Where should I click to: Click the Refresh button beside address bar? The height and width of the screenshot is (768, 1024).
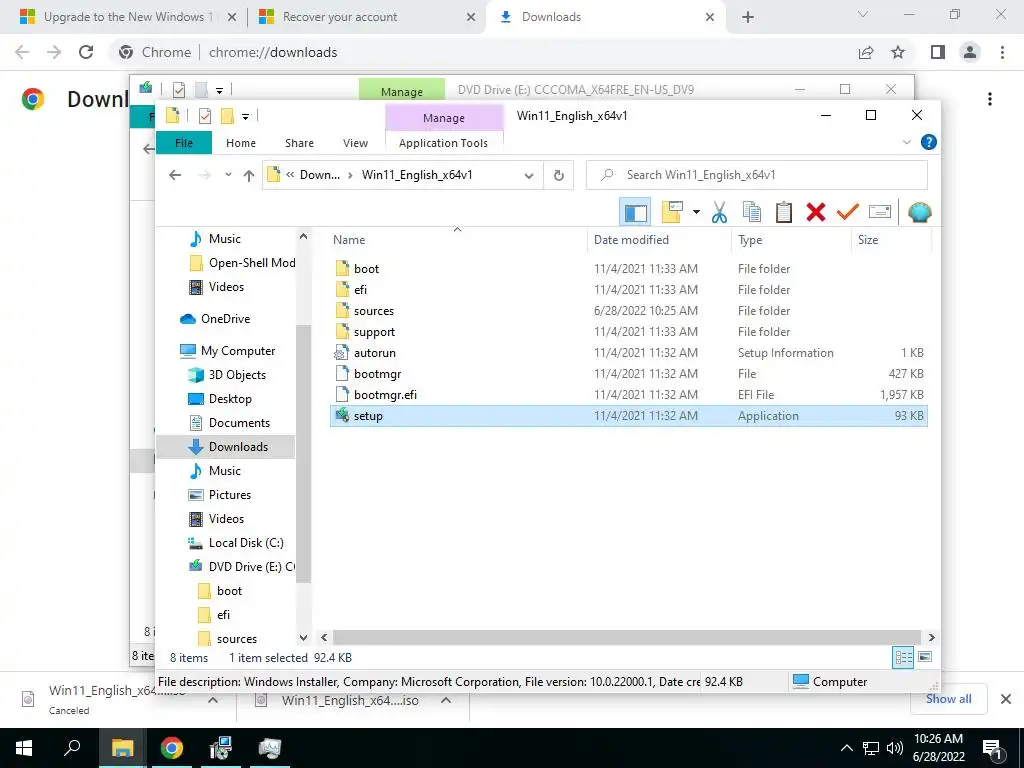[x=558, y=175]
